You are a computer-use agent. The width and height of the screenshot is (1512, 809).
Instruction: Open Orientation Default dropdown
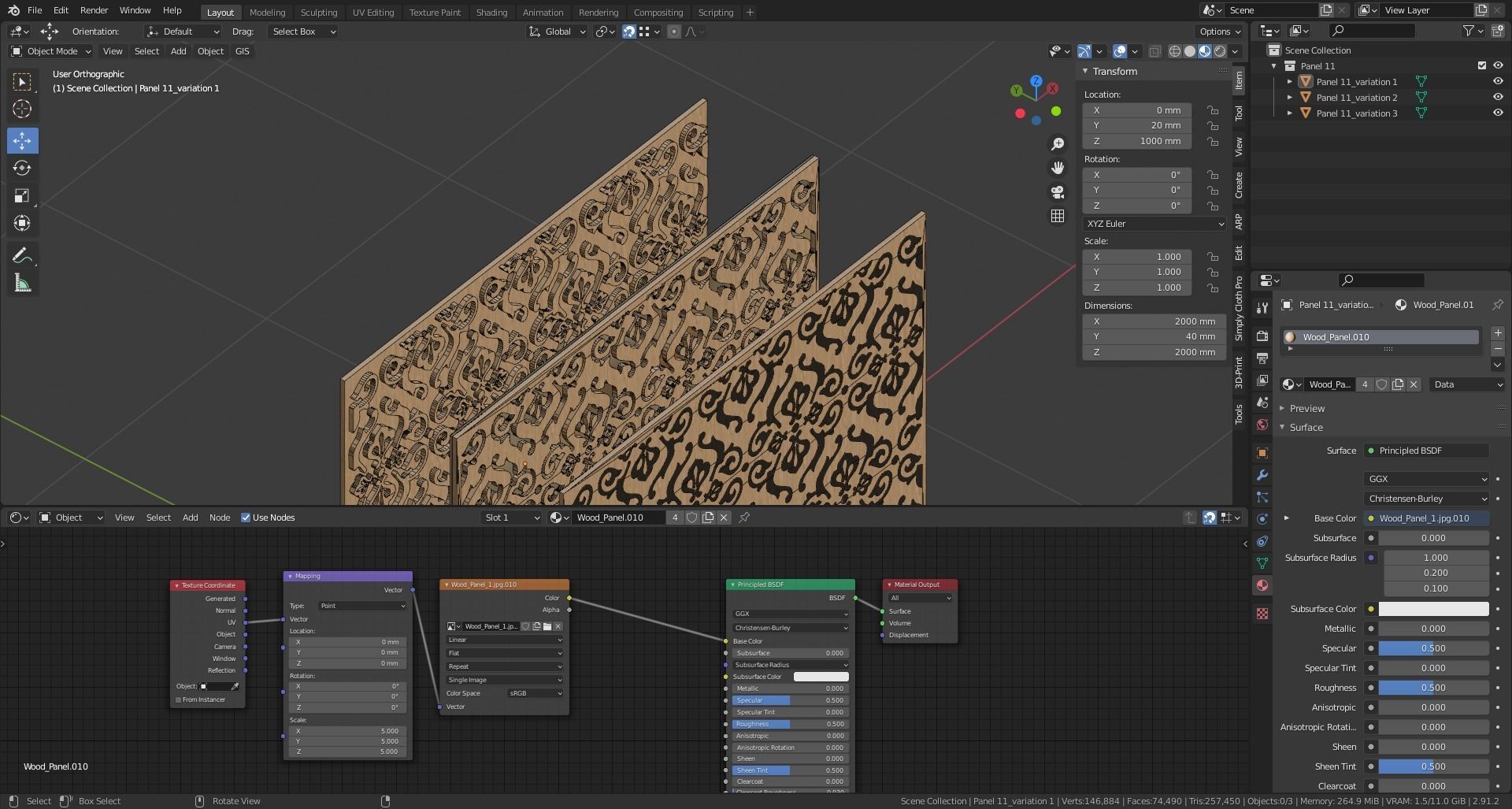pos(183,32)
